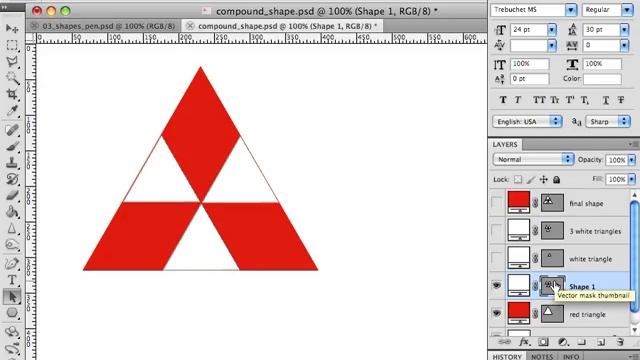Toggle lock all
Viewport: 640px width, 360px height.
(556, 179)
